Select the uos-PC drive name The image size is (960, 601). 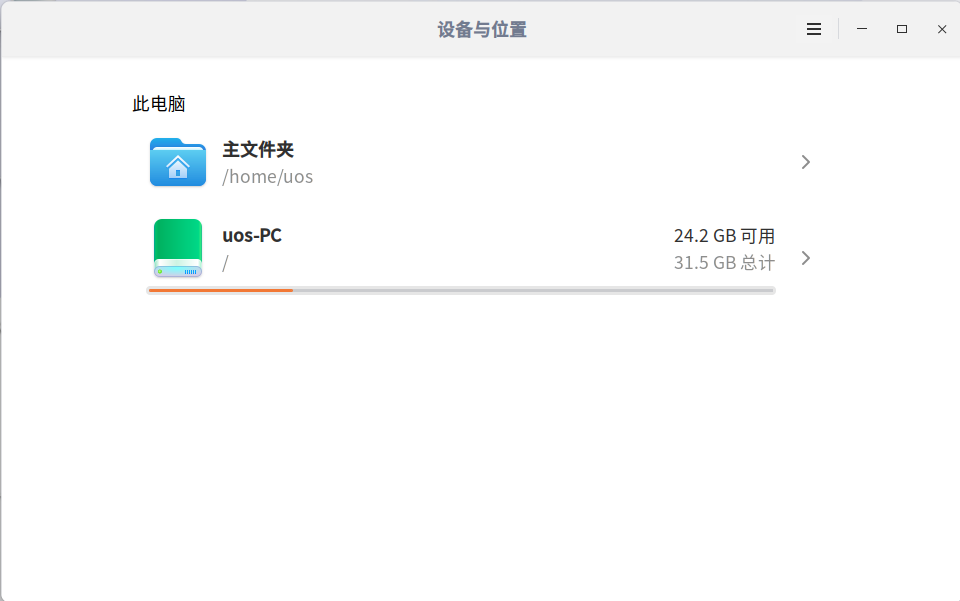252,236
